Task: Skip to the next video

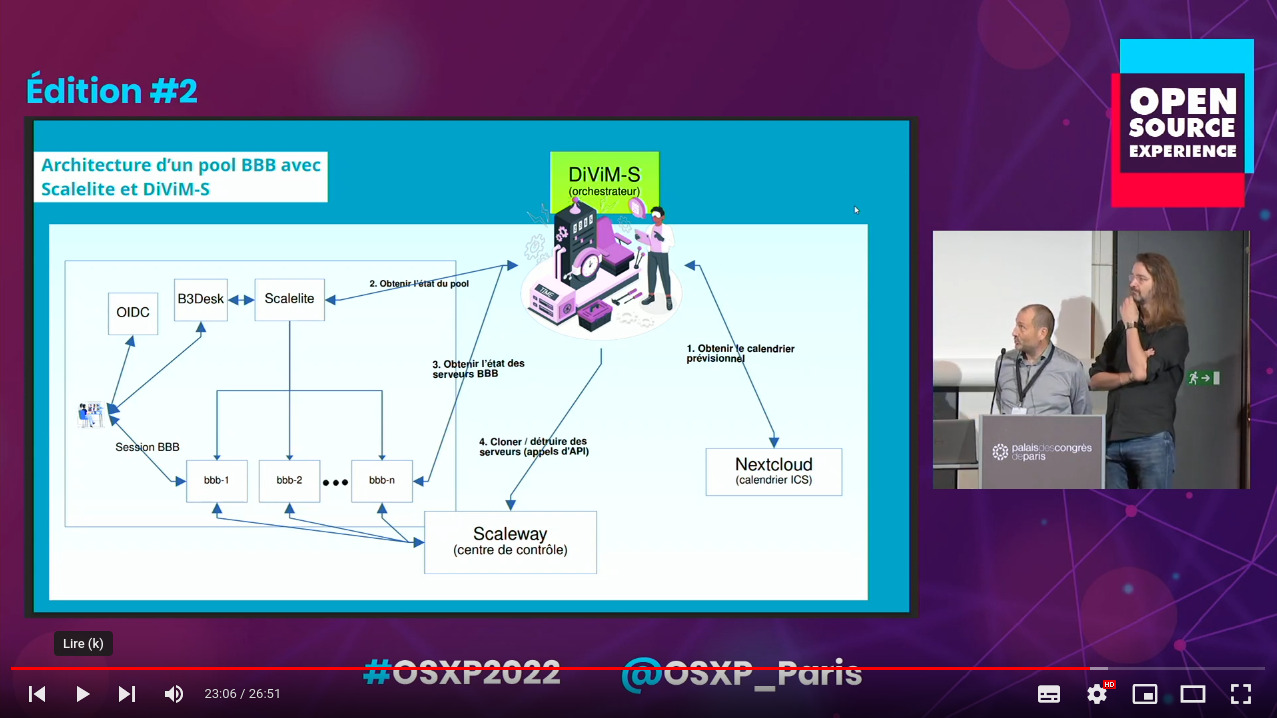Action: point(127,694)
